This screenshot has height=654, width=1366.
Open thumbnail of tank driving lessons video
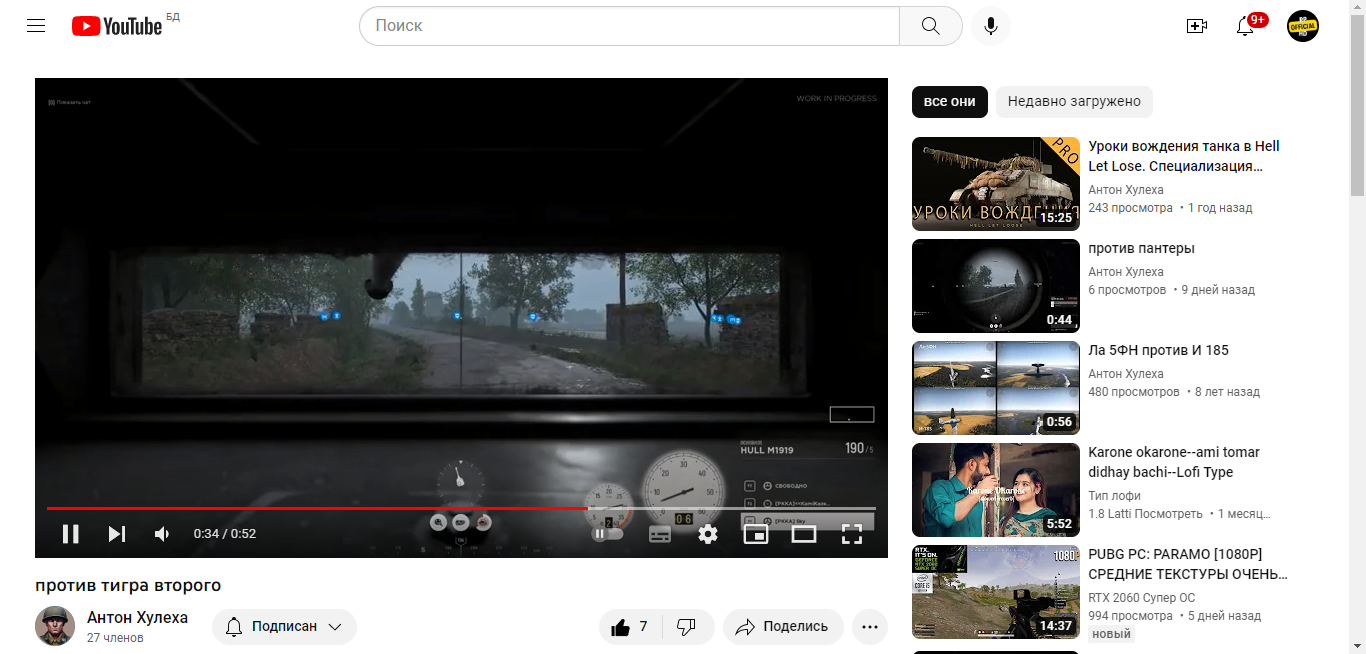(996, 184)
